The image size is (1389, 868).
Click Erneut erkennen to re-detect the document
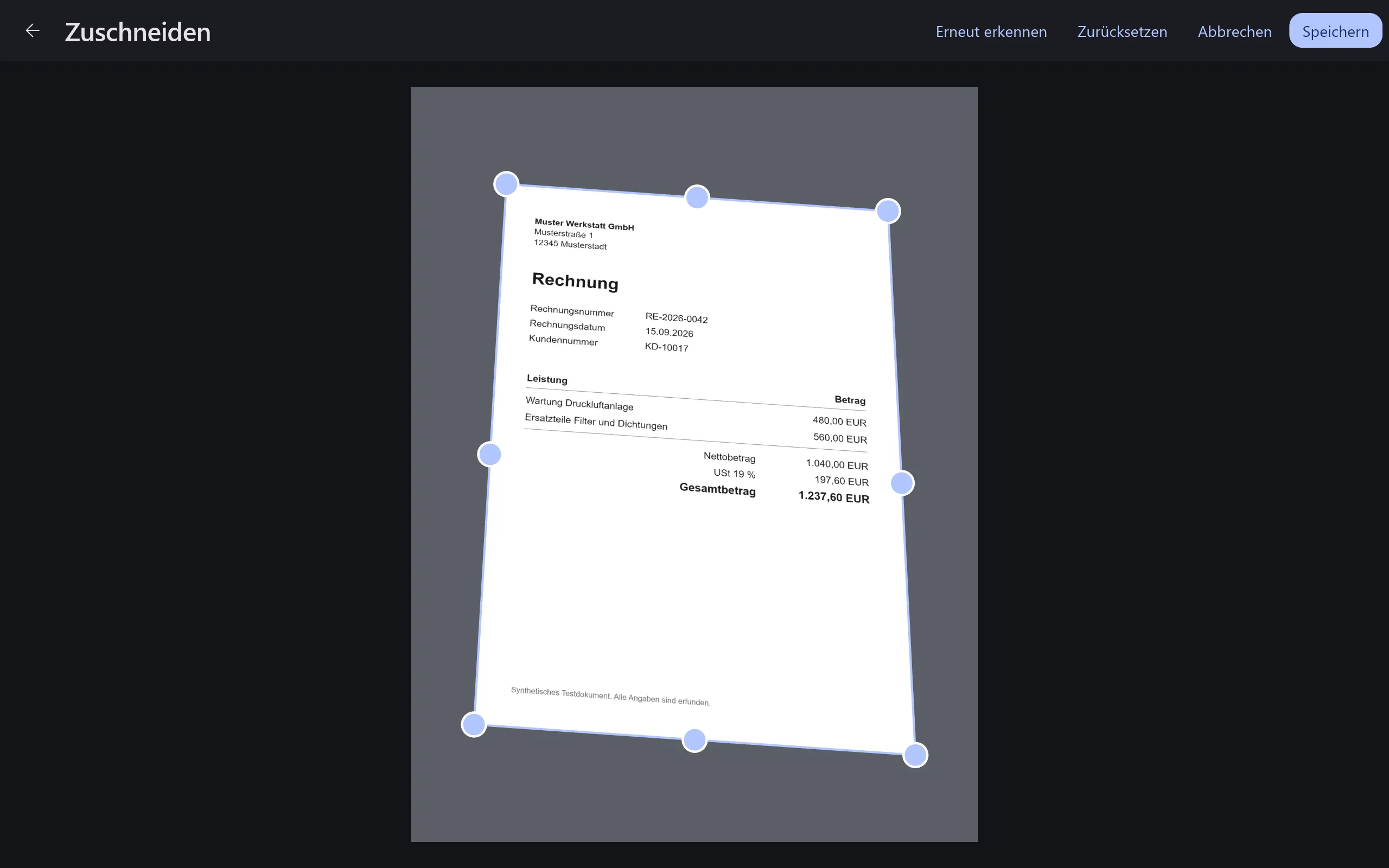click(x=991, y=31)
